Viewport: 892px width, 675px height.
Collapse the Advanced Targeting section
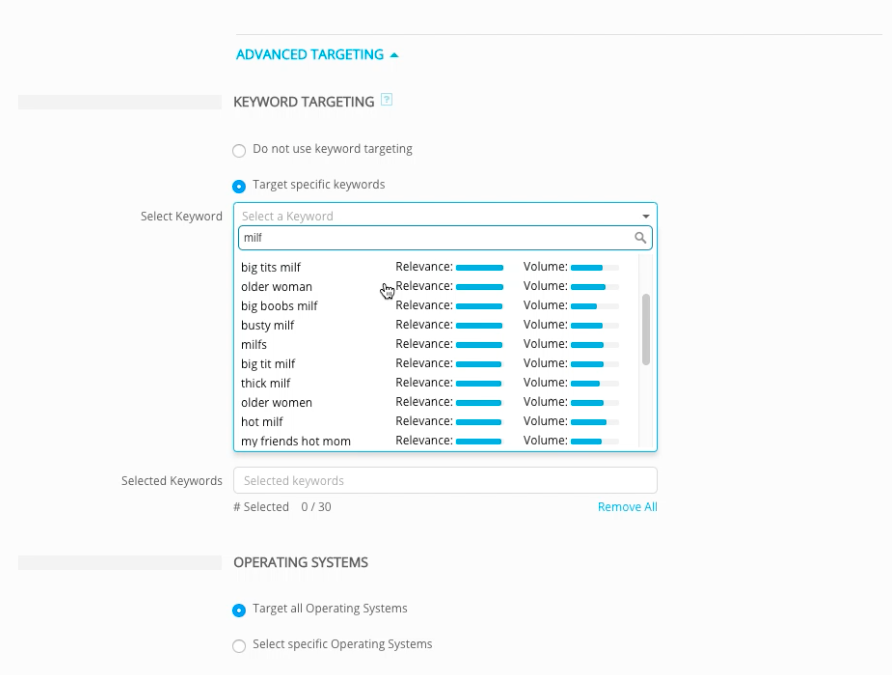click(x=394, y=55)
